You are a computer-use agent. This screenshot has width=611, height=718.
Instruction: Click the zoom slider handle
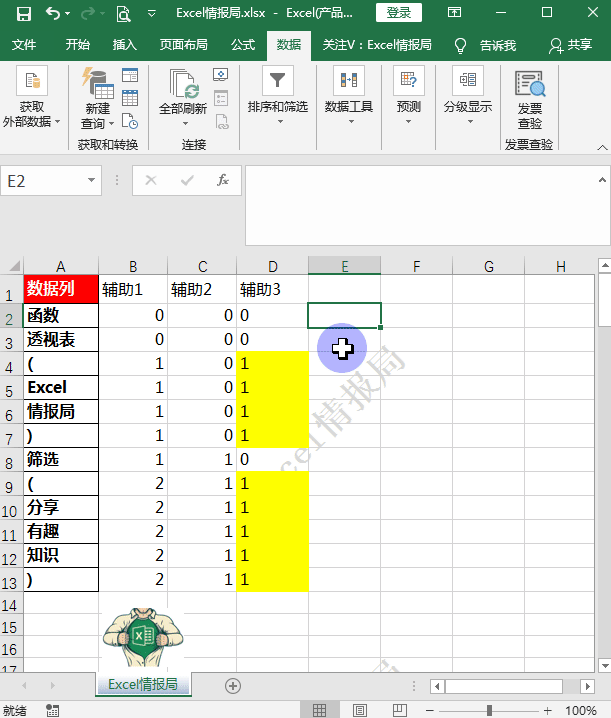(489, 710)
